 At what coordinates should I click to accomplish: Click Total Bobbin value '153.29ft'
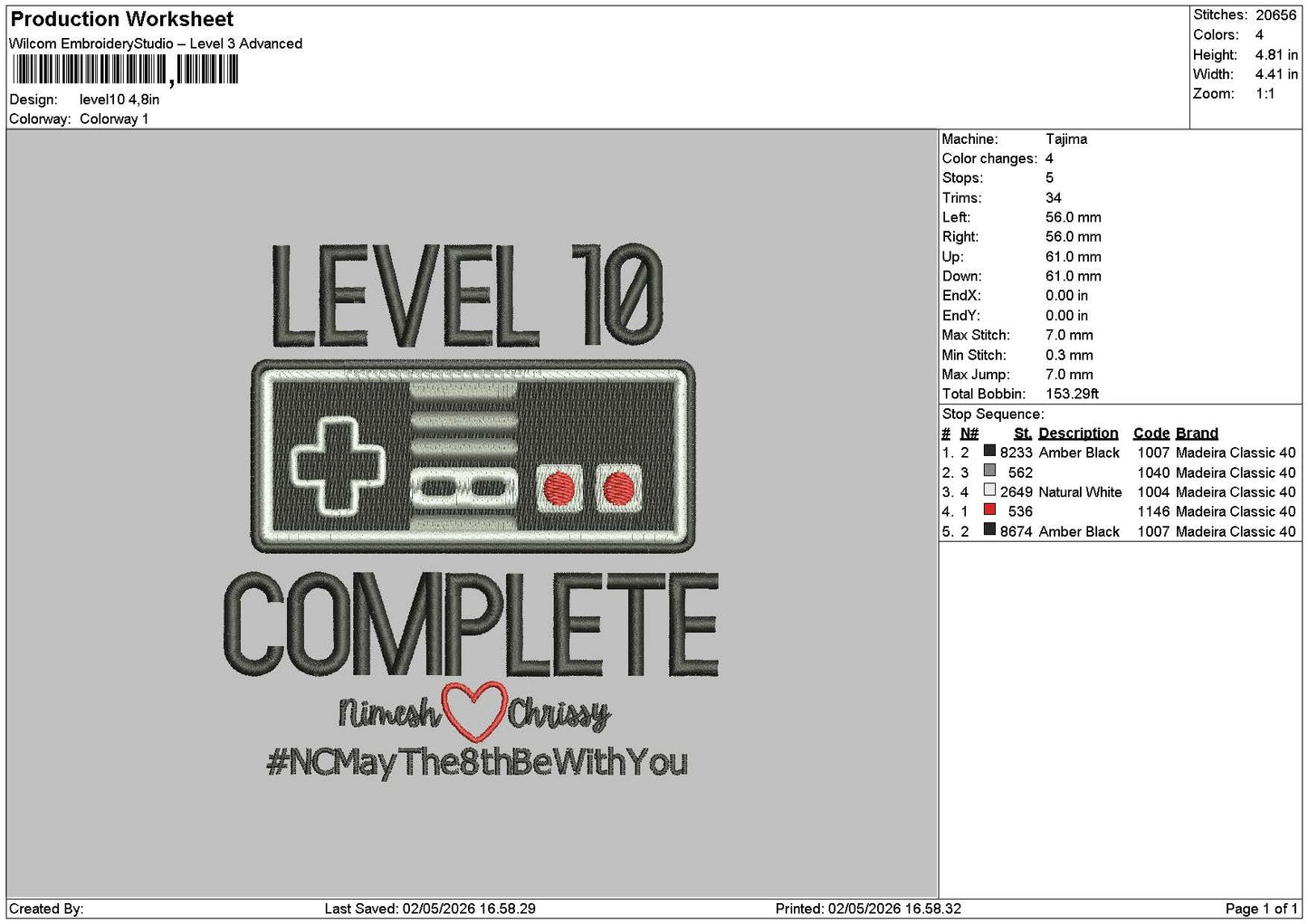click(1072, 394)
